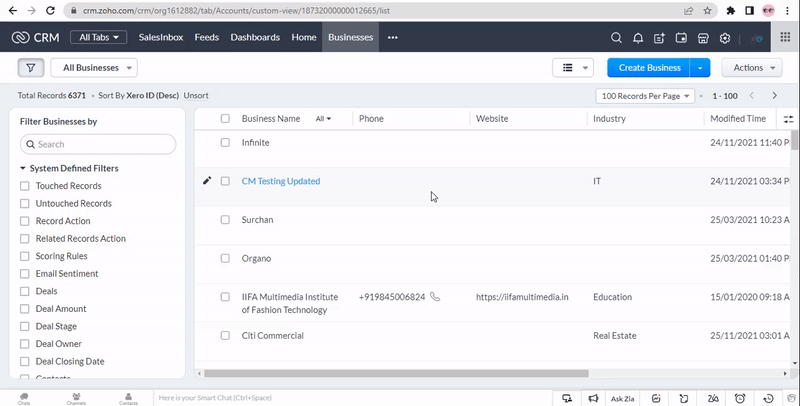The width and height of the screenshot is (800, 406).
Task: Select the Organo row checkbox
Action: coord(225,258)
